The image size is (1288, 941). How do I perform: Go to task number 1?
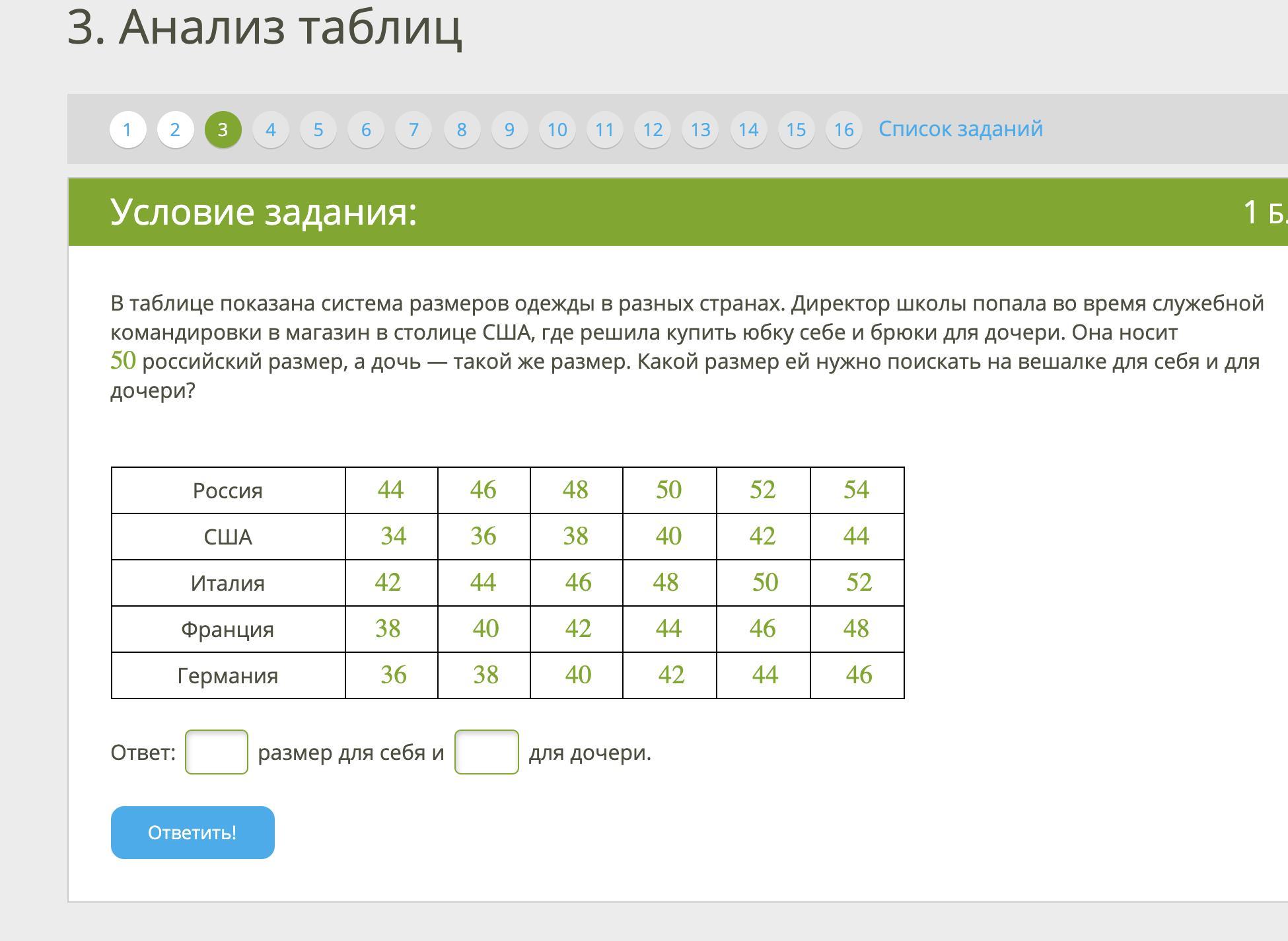(127, 130)
